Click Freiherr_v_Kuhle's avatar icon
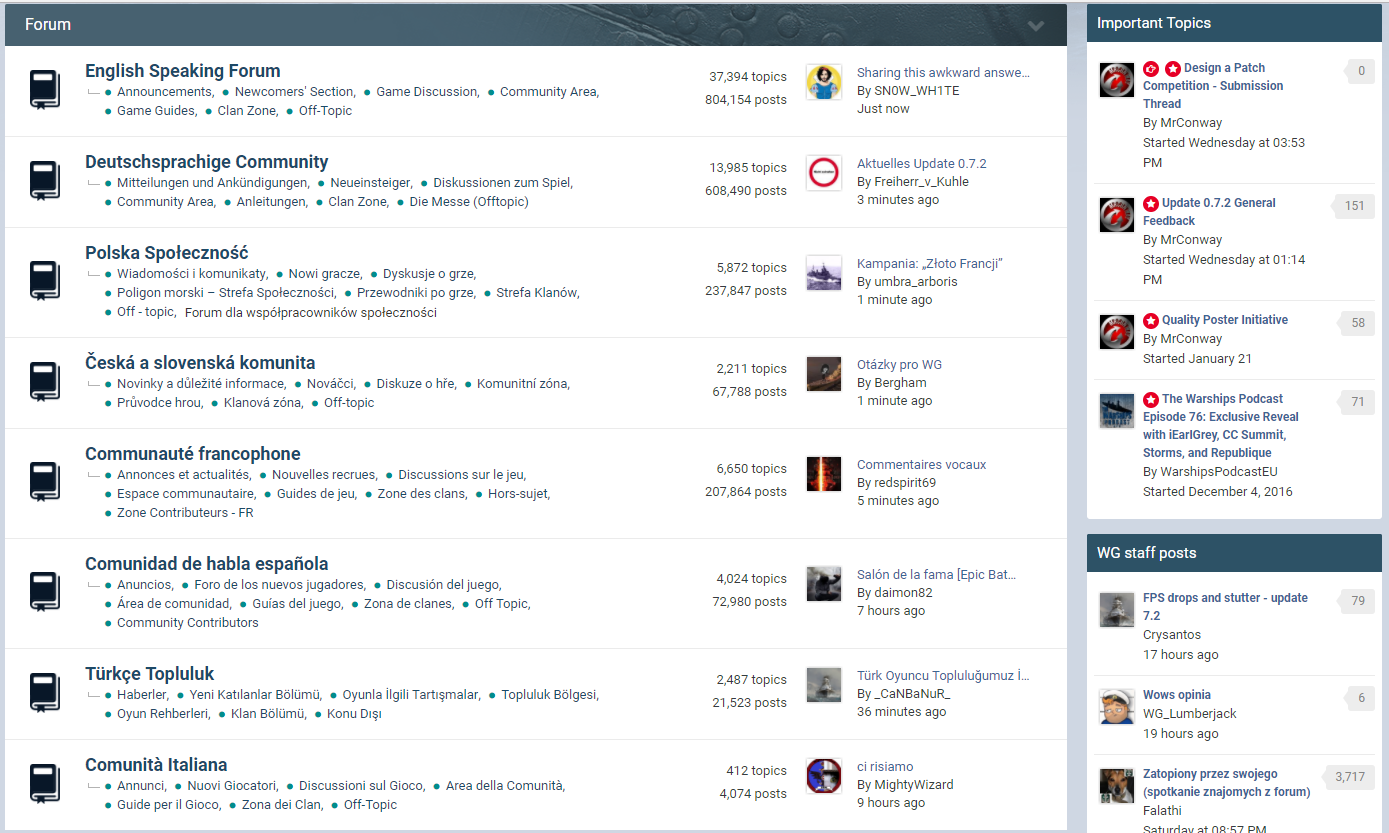 (823, 173)
